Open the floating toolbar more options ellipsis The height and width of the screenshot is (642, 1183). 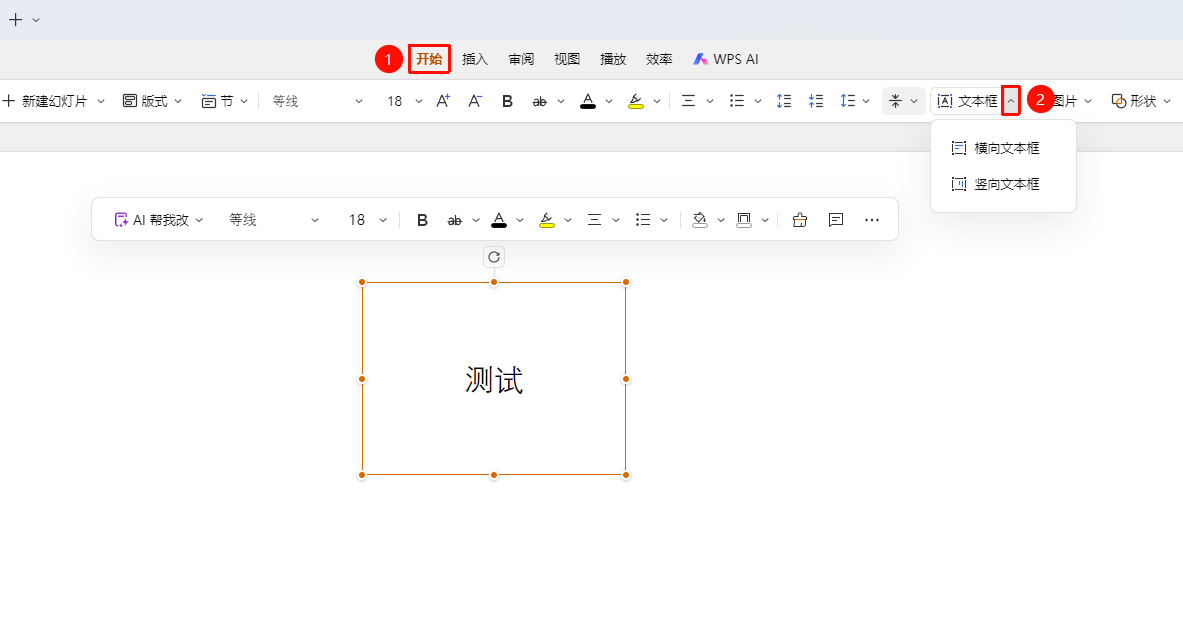coord(872,220)
